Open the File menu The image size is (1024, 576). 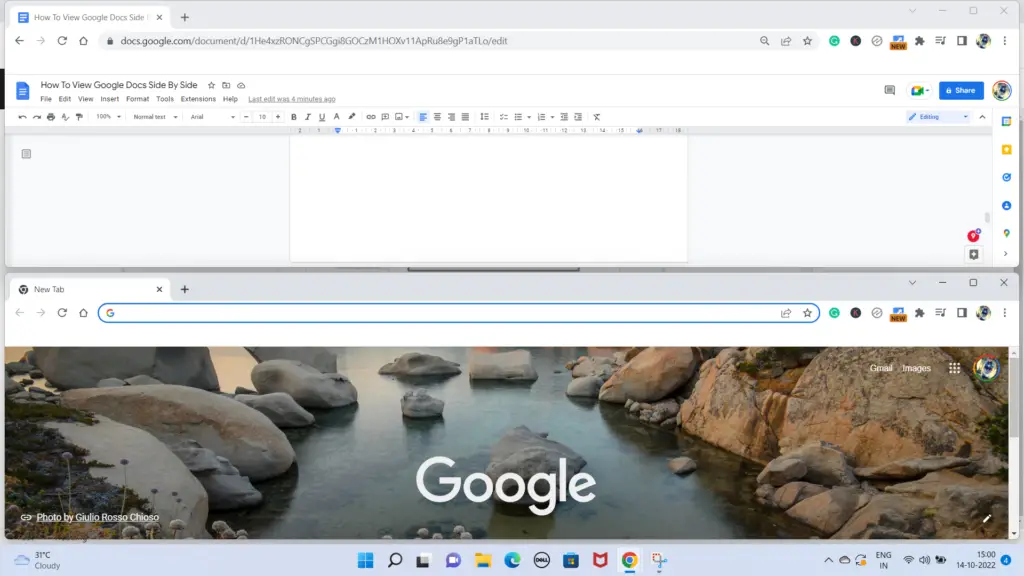46,99
